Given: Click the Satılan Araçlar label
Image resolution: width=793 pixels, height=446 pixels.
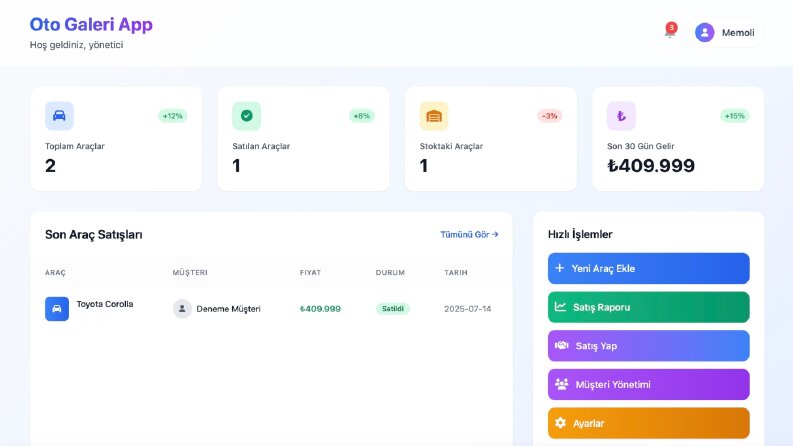Looking at the screenshot, I should coord(261,146).
